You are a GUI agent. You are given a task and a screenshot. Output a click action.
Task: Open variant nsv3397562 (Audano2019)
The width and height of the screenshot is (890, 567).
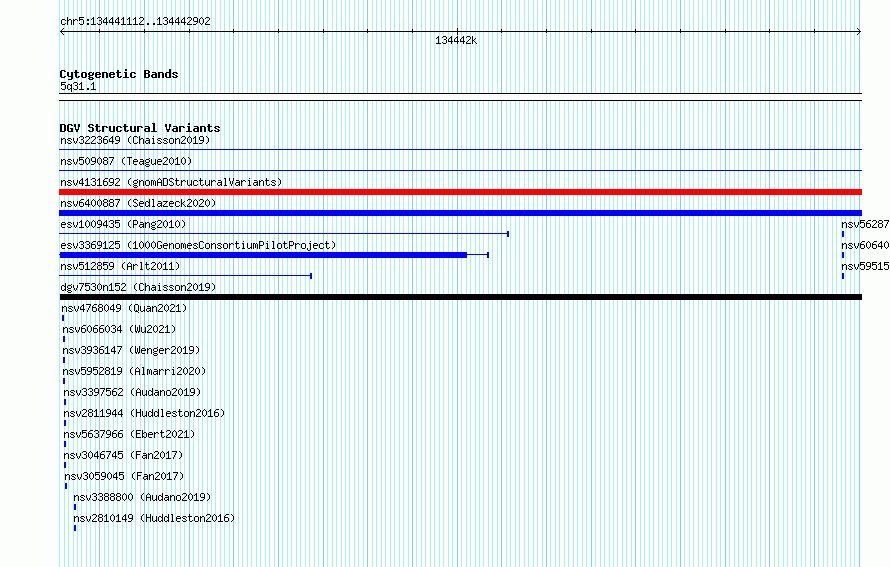pyautogui.click(x=132, y=392)
